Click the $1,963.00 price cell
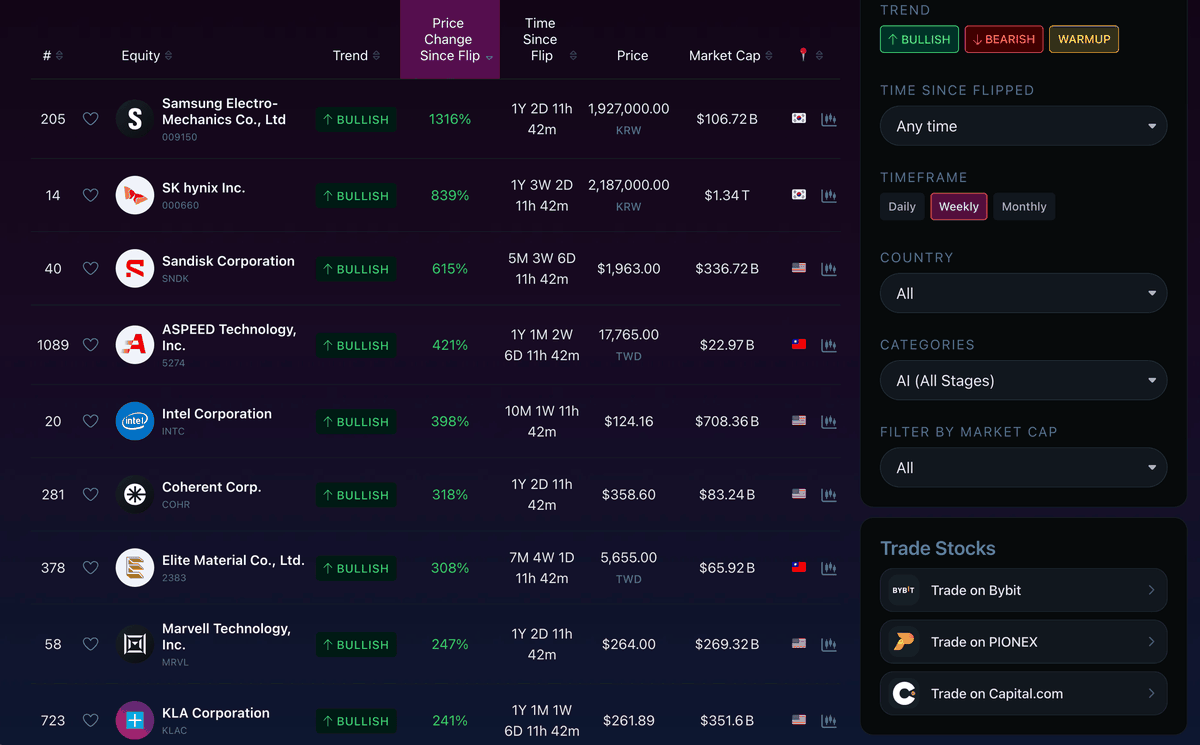 tap(628, 268)
